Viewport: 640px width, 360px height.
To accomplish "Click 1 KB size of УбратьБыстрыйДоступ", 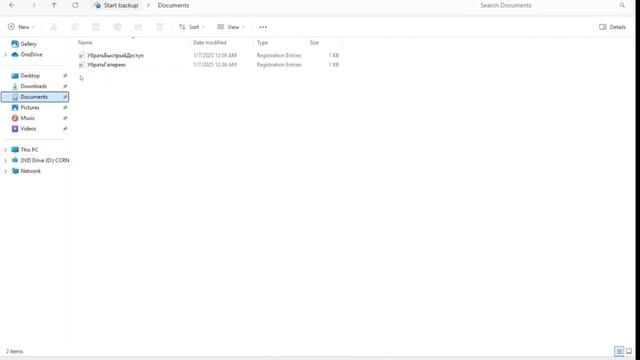I will pyautogui.click(x=334, y=56).
